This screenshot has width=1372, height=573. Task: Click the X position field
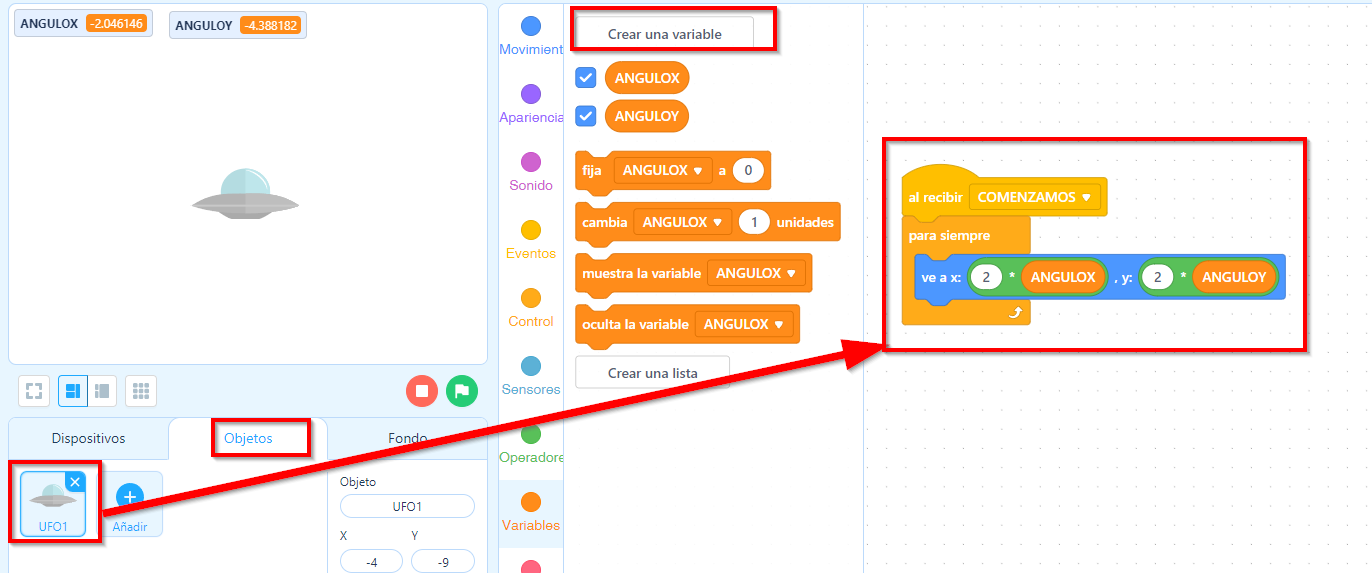click(x=371, y=562)
